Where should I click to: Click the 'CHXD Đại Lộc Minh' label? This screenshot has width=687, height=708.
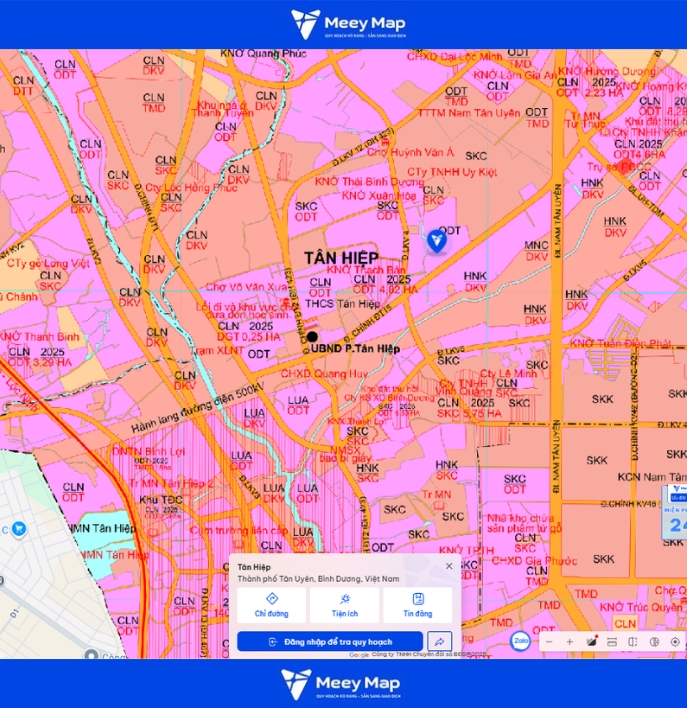(454, 57)
